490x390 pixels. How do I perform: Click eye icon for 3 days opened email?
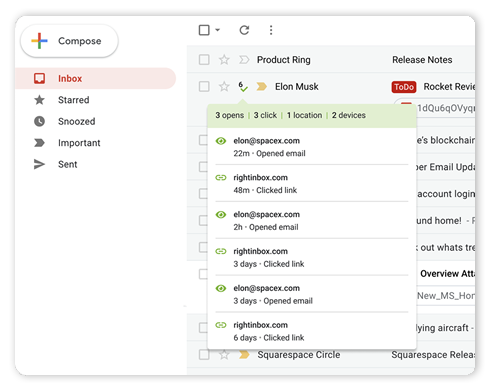221,288
